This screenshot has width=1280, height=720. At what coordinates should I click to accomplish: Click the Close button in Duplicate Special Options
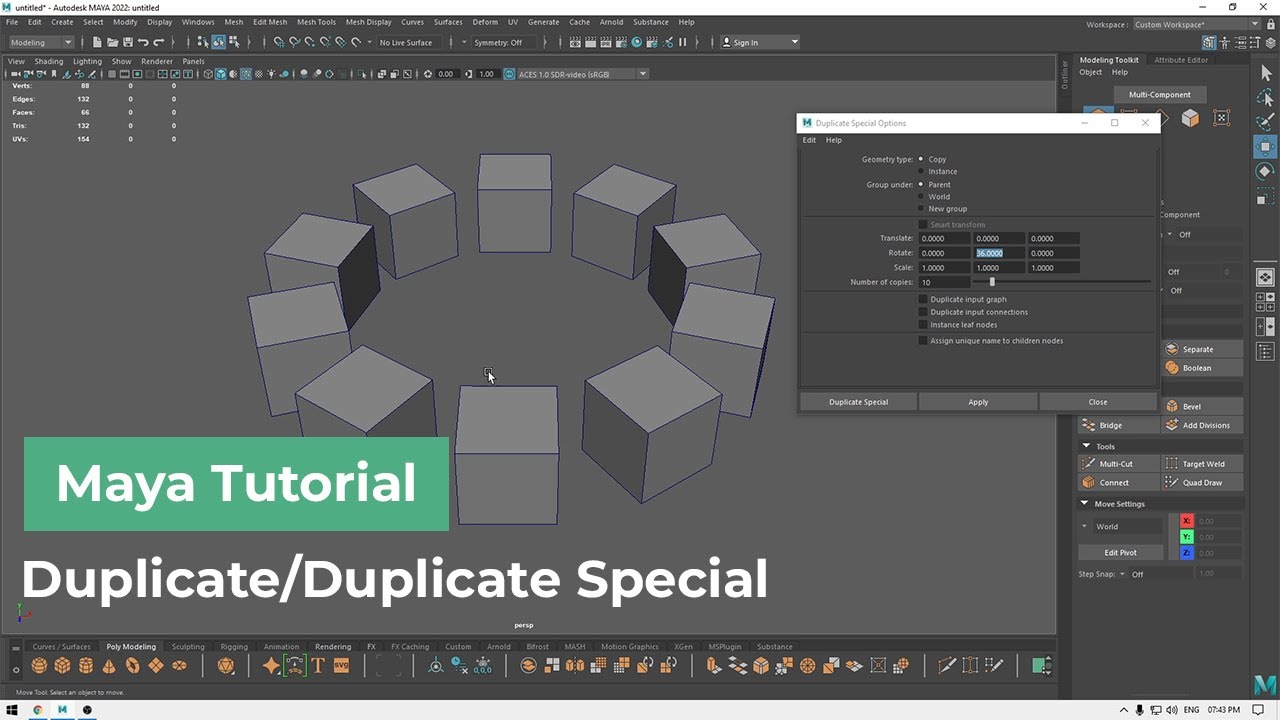[x=1098, y=402]
